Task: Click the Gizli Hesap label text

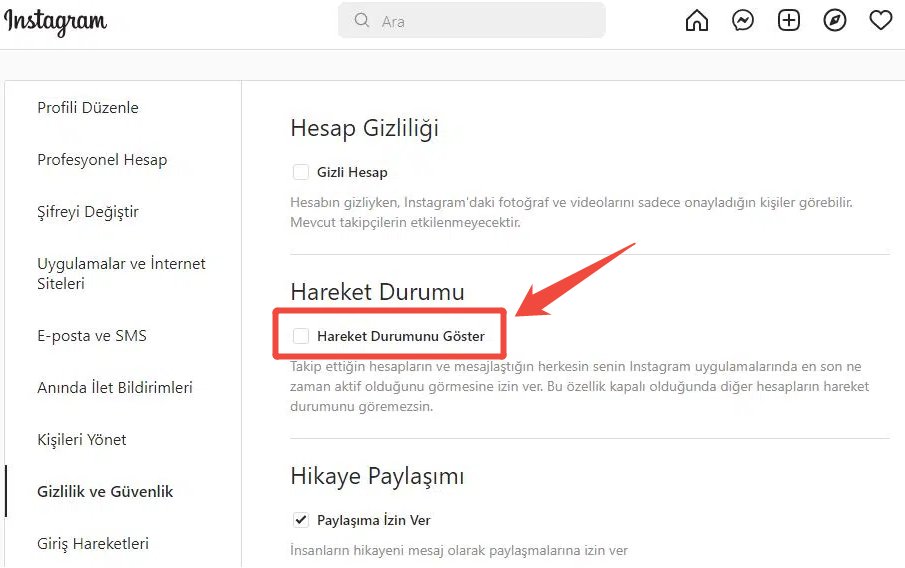Action: (352, 172)
